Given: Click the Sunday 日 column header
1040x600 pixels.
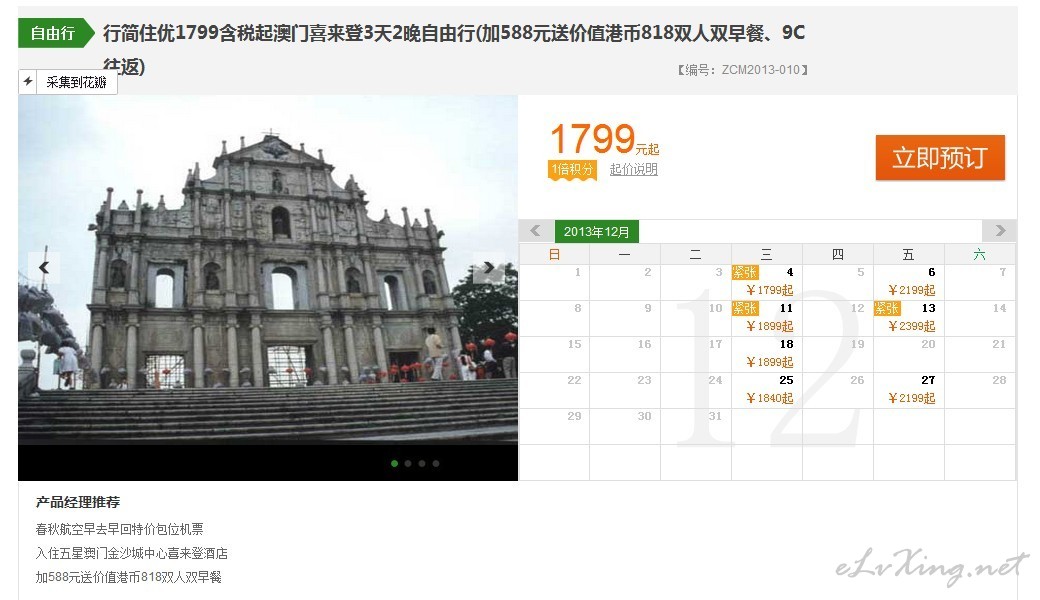Looking at the screenshot, I should click(554, 255).
